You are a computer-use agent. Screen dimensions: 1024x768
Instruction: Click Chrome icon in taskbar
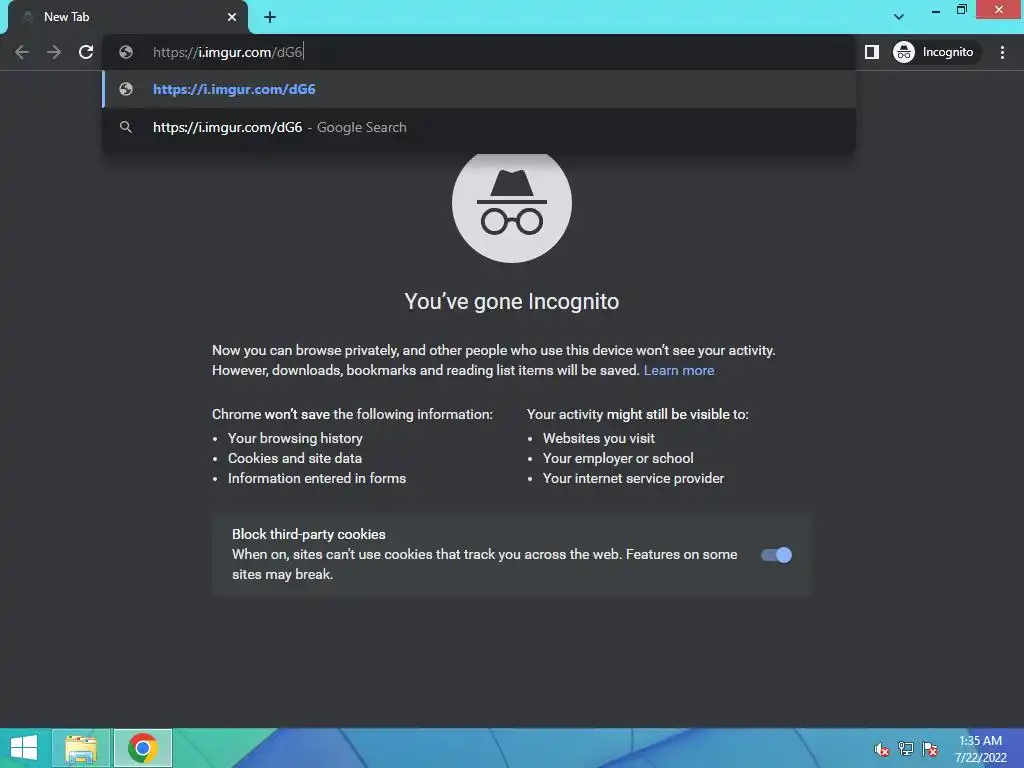143,748
